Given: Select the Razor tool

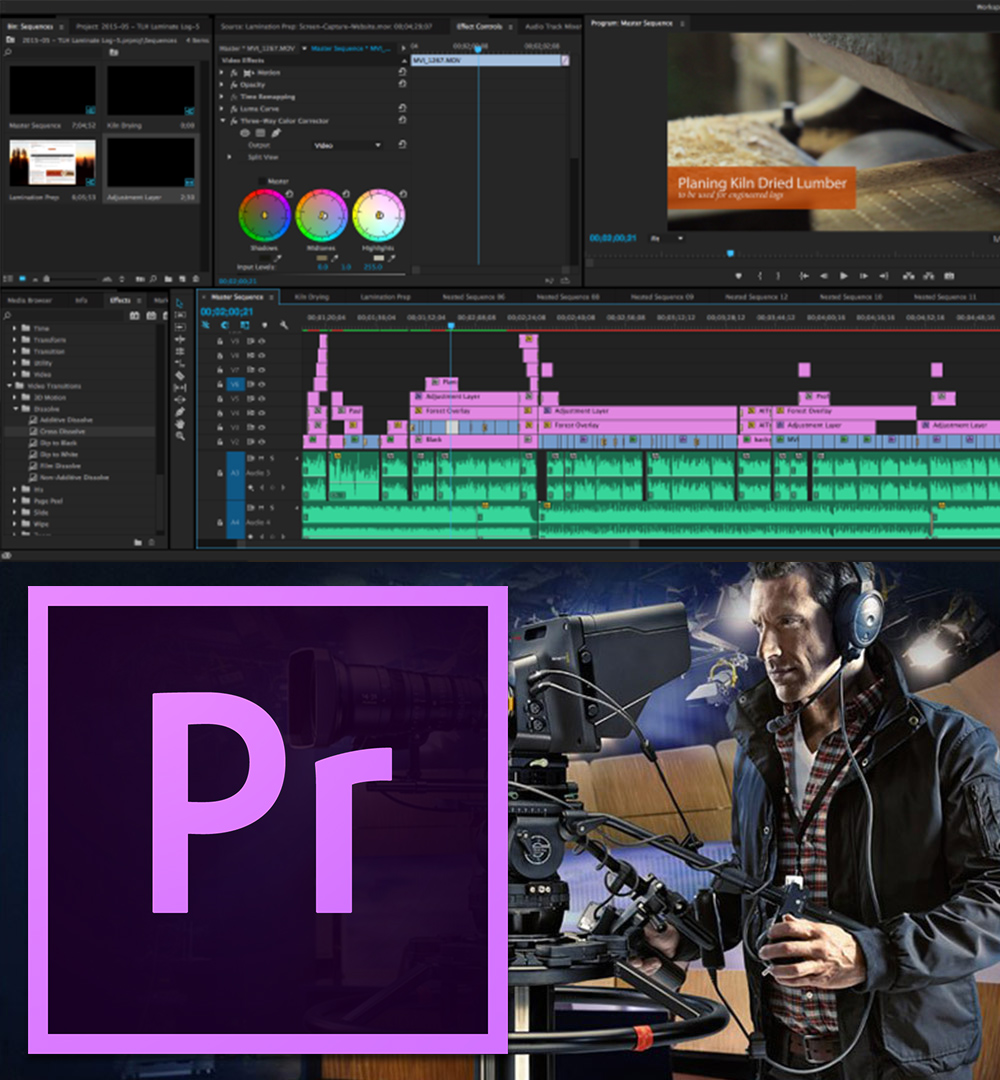Looking at the screenshot, I should (x=180, y=375).
